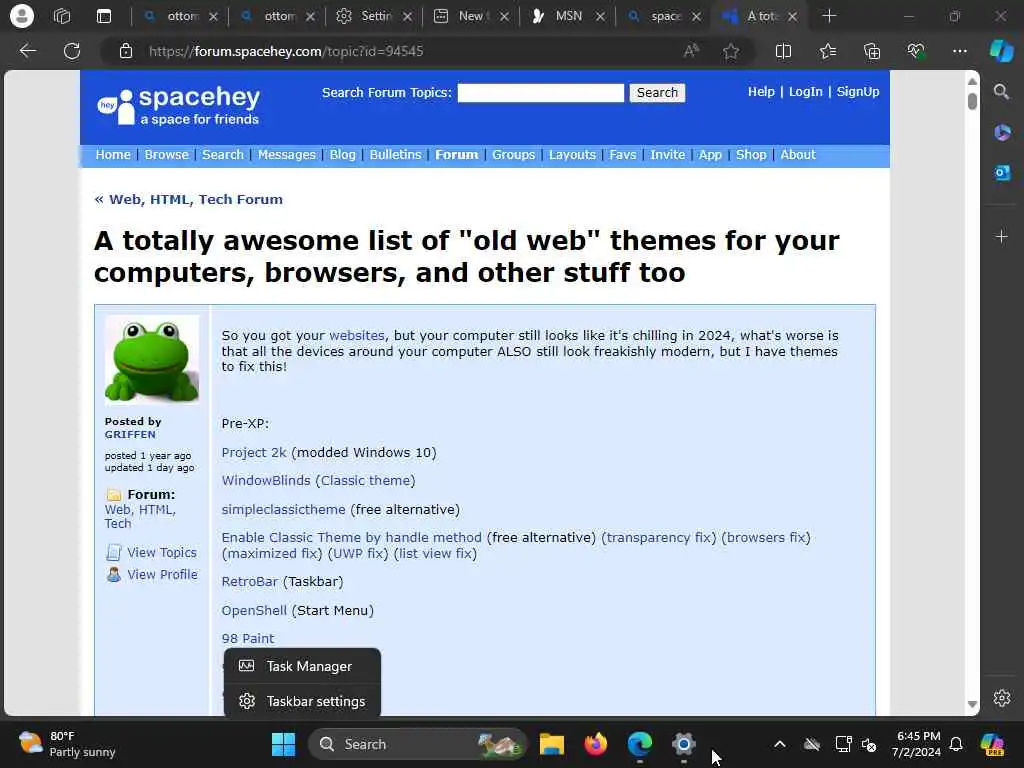Image resolution: width=1024 pixels, height=768 pixels.
Task: Open the Microsoft 365 sidebar icon
Action: tap(1002, 133)
